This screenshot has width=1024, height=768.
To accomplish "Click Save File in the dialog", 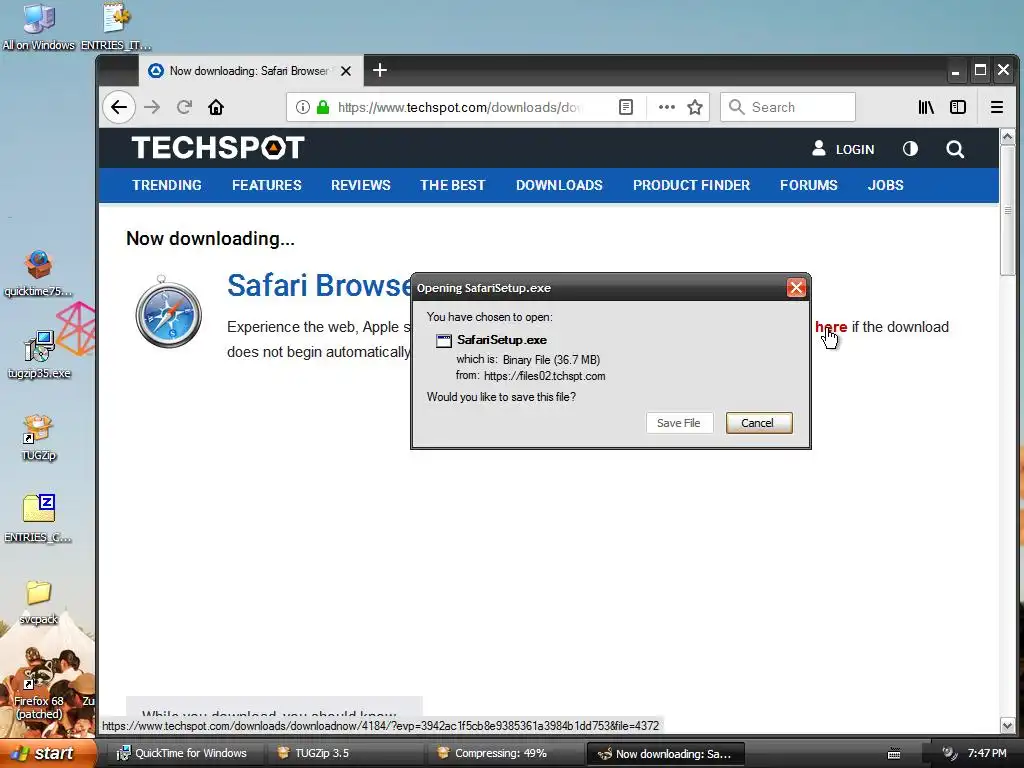I will click(679, 423).
